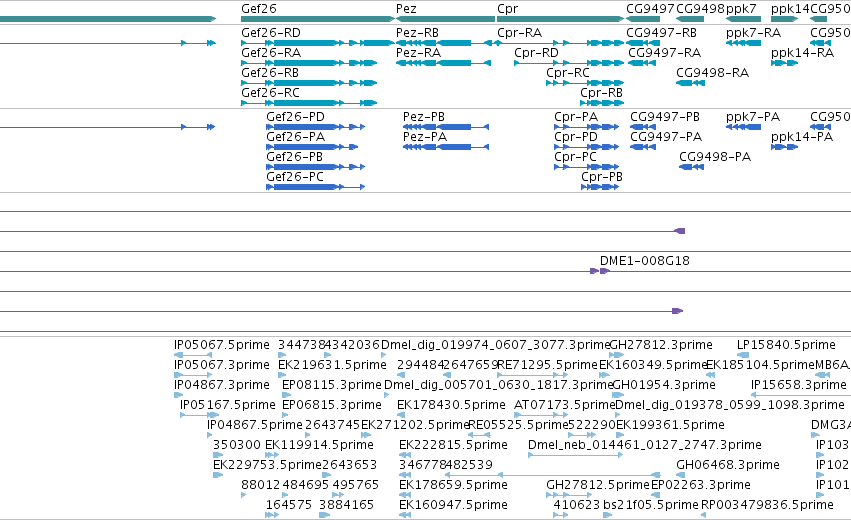Image resolution: width=851 pixels, height=520 pixels.
Task: Click EST LP15840.5prime
Action: [786, 345]
